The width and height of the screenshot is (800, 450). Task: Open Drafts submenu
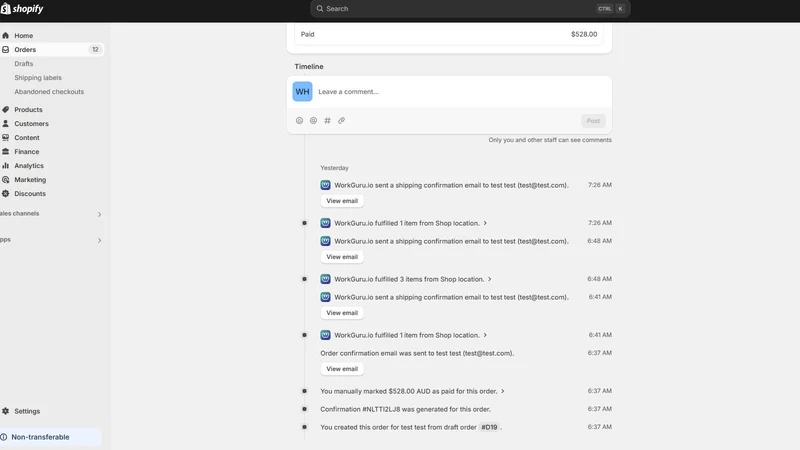pos(23,64)
